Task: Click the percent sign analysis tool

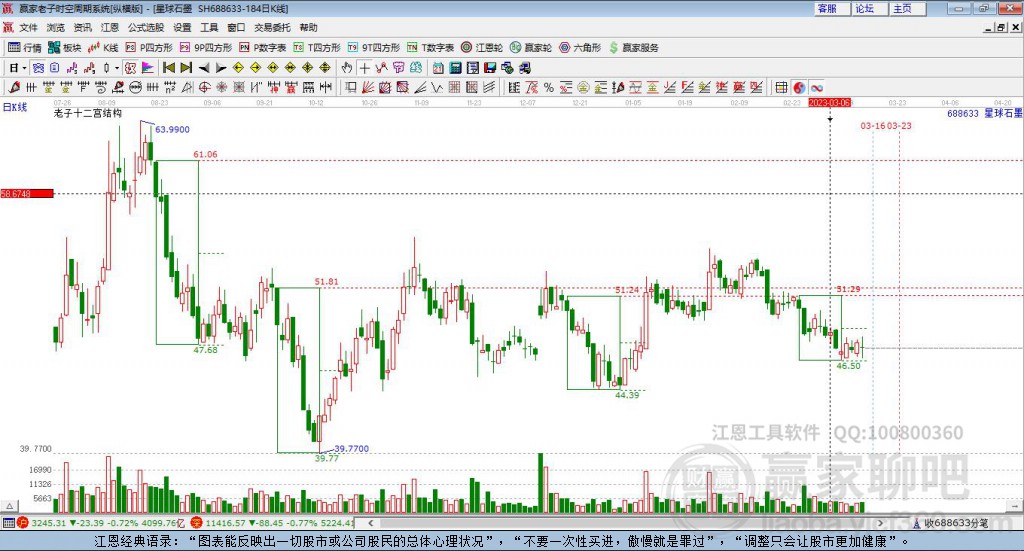Action: point(549,87)
